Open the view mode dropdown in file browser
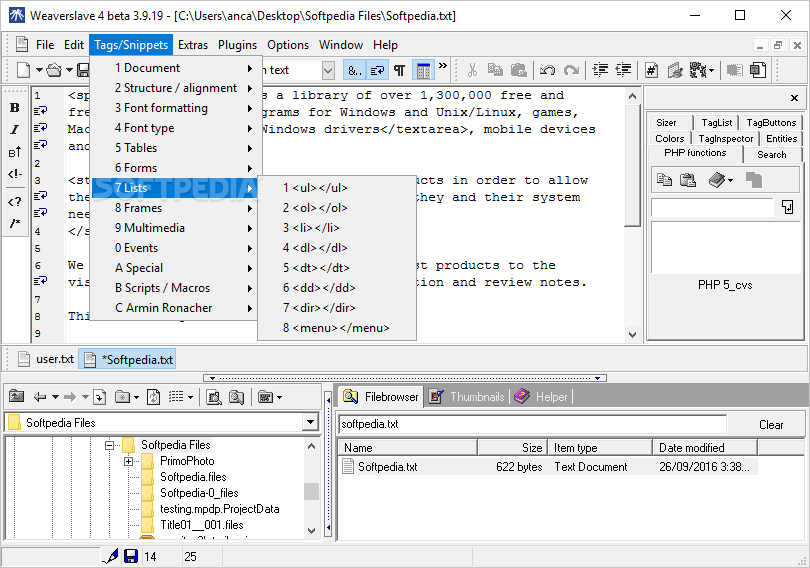This screenshot has width=810, height=568. 190,397
